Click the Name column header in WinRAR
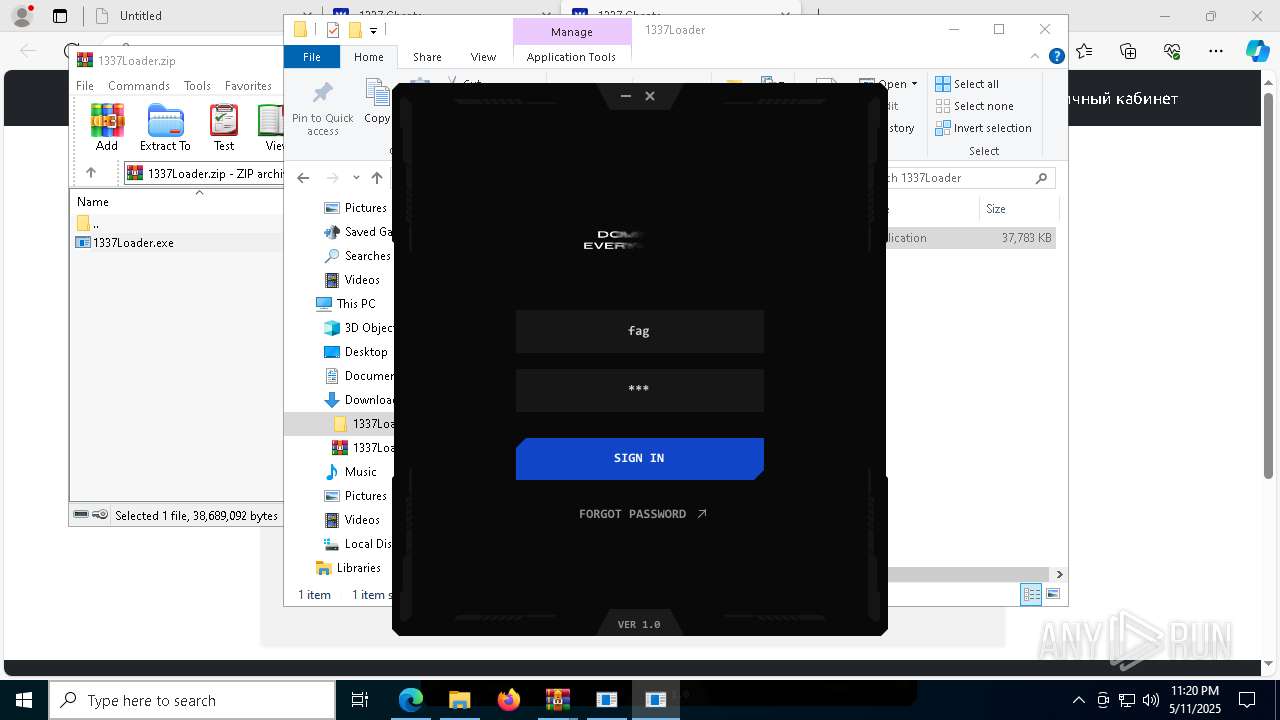This screenshot has height=720, width=1280. 93,202
